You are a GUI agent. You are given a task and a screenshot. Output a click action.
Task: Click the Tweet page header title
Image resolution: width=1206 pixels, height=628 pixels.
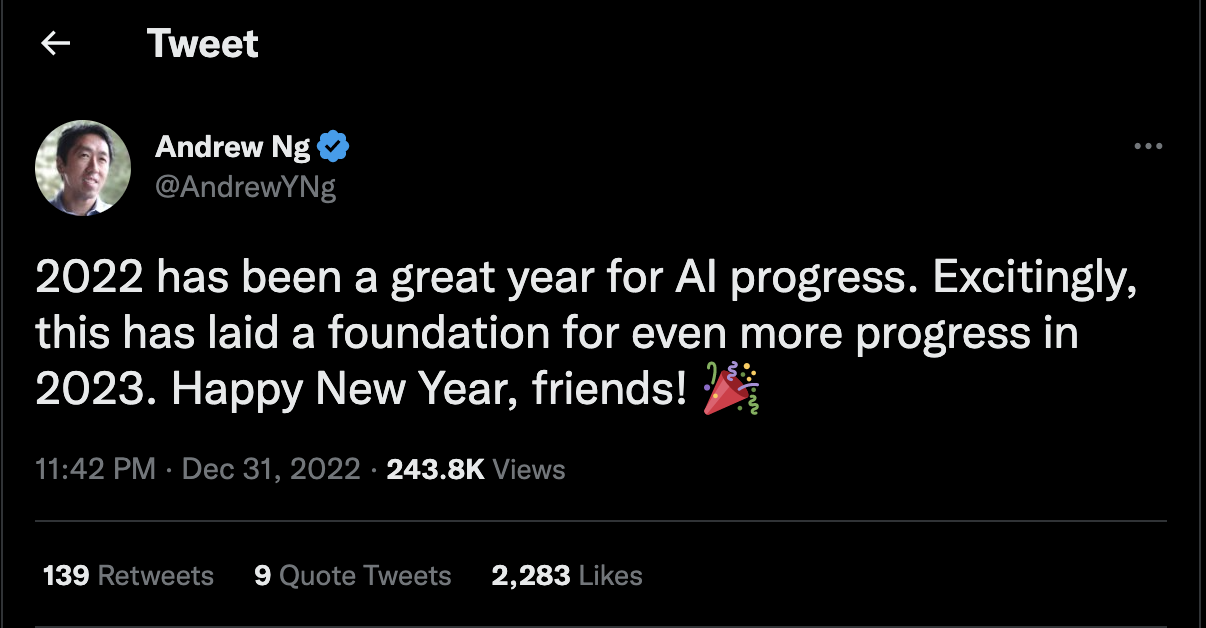(202, 44)
